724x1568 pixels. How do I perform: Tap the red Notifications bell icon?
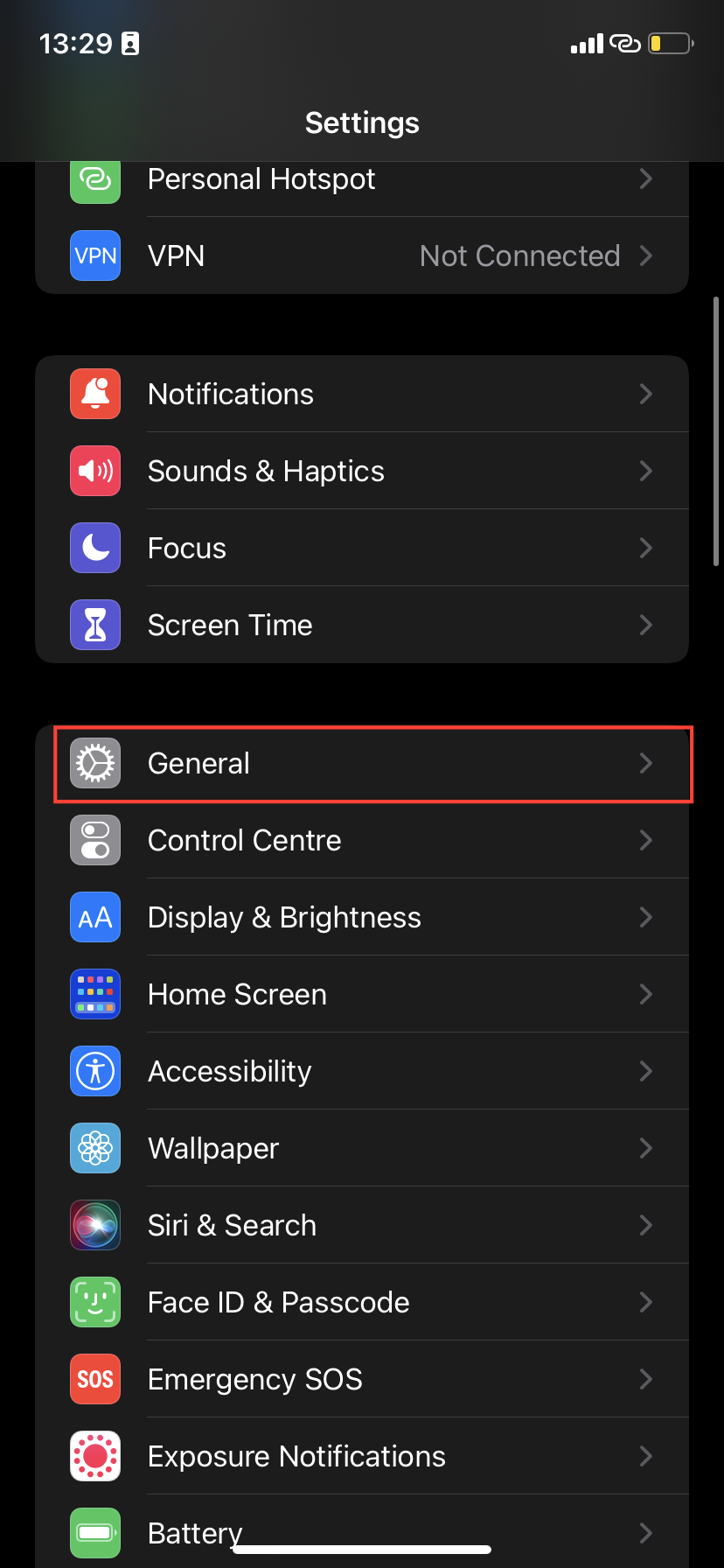coord(95,395)
